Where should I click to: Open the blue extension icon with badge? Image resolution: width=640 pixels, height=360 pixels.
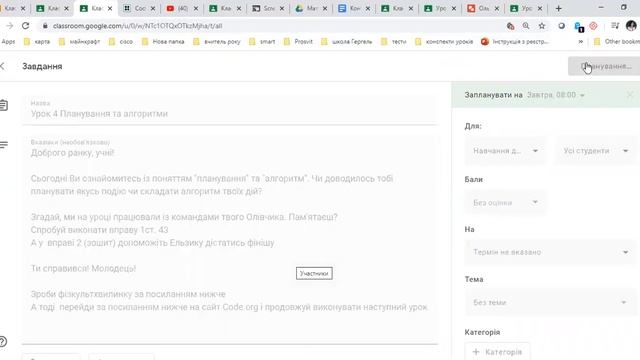click(x=578, y=27)
